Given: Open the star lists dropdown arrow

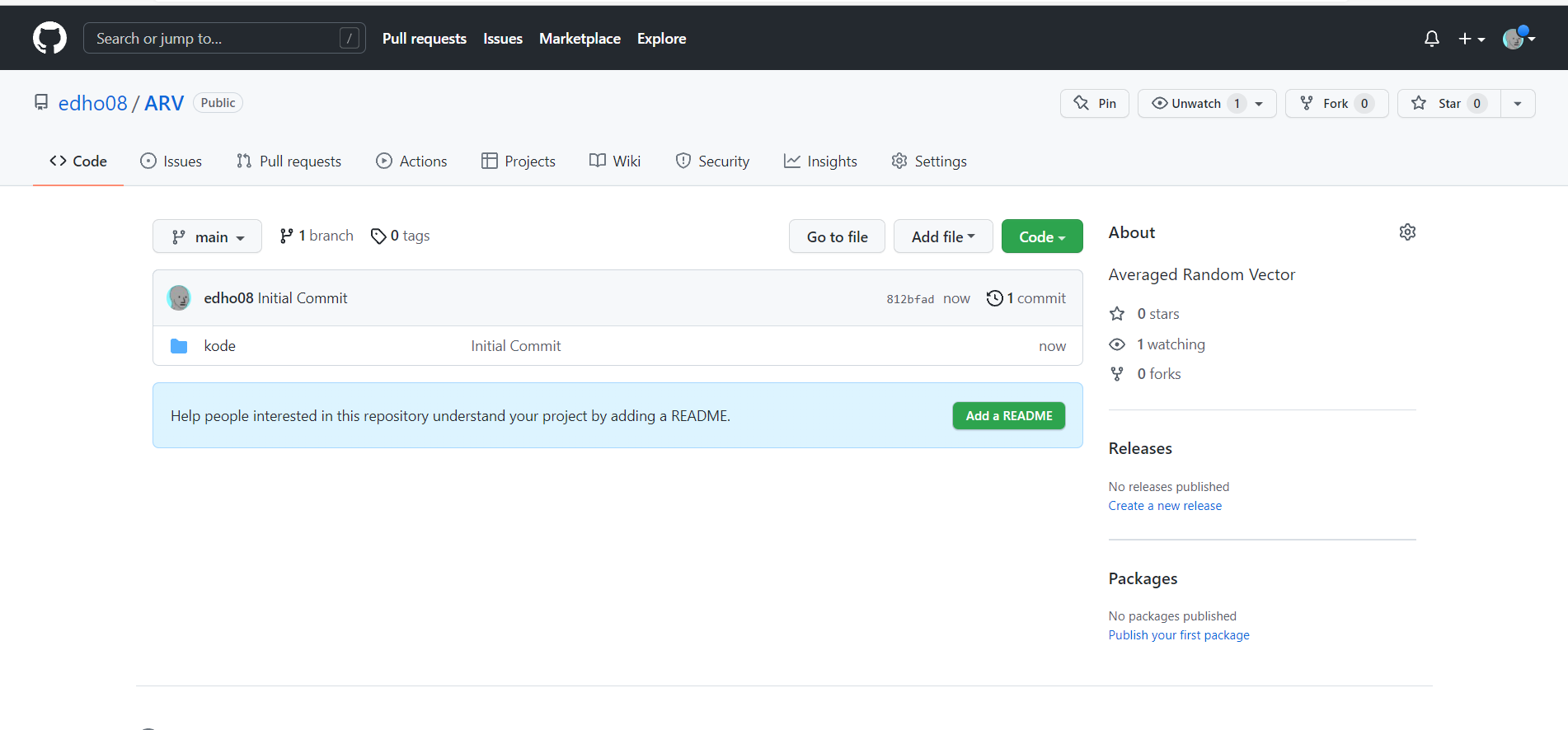Looking at the screenshot, I should [1517, 104].
